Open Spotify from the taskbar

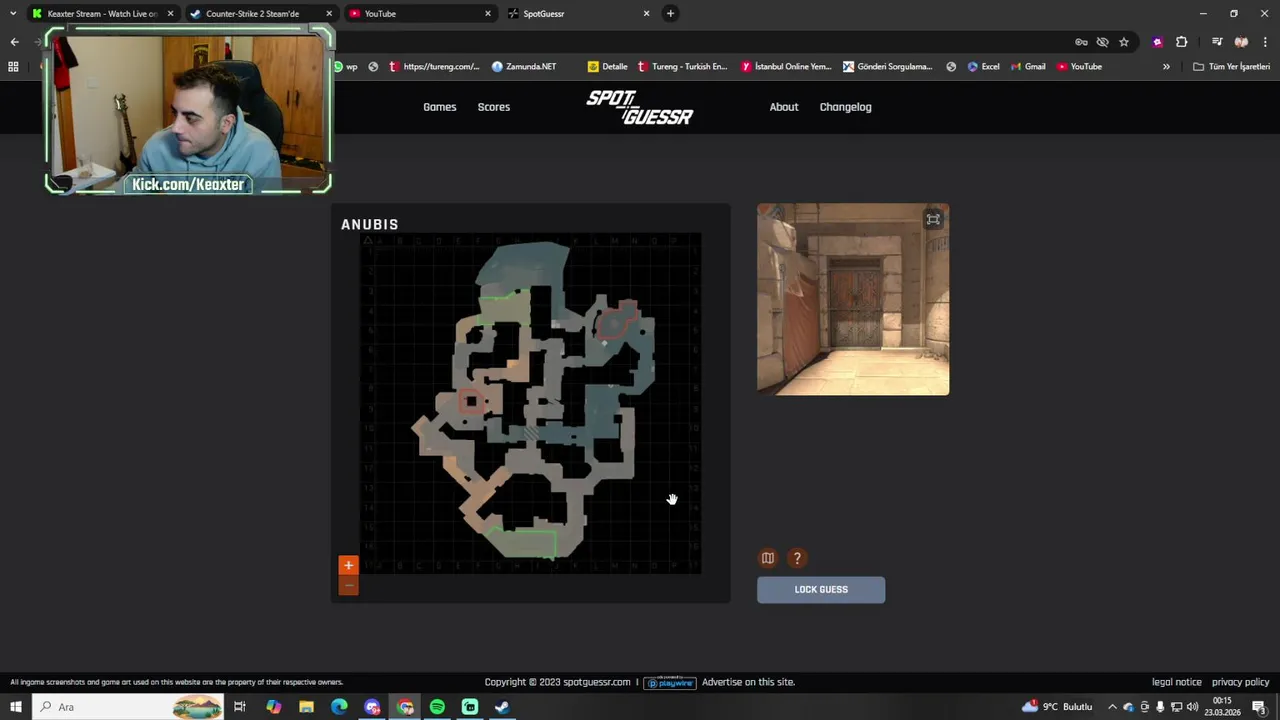(437, 707)
